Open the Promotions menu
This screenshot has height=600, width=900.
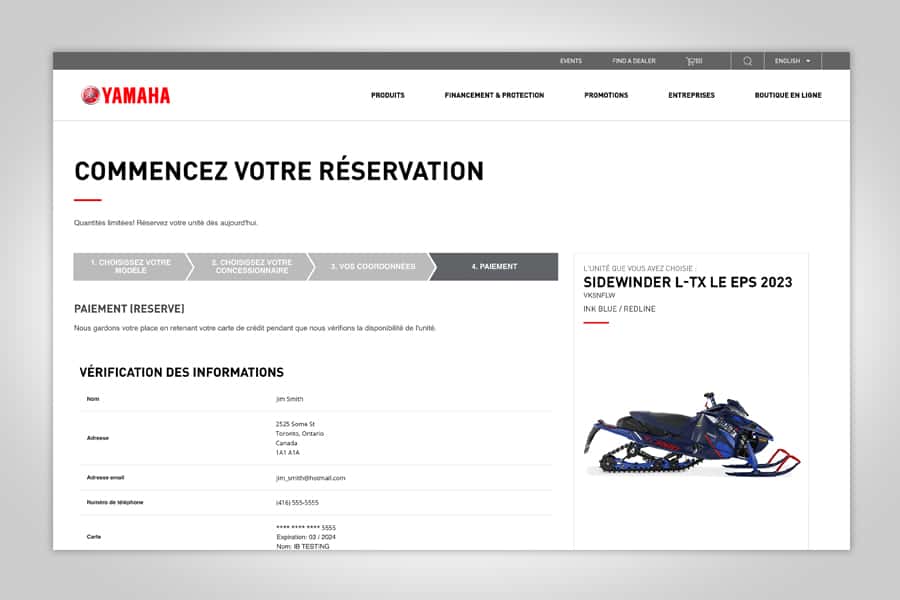(606, 95)
